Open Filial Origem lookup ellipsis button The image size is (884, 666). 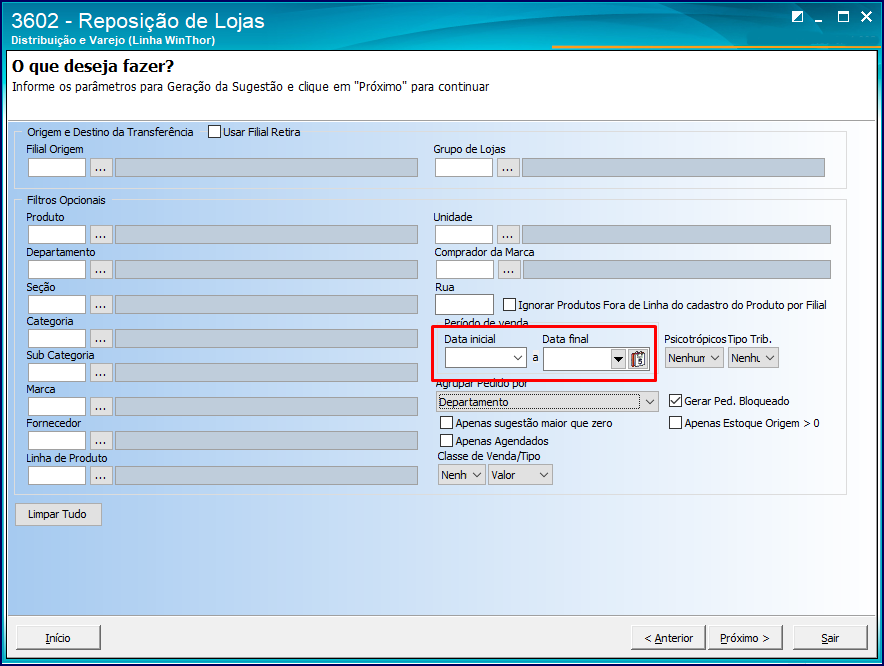[101, 168]
